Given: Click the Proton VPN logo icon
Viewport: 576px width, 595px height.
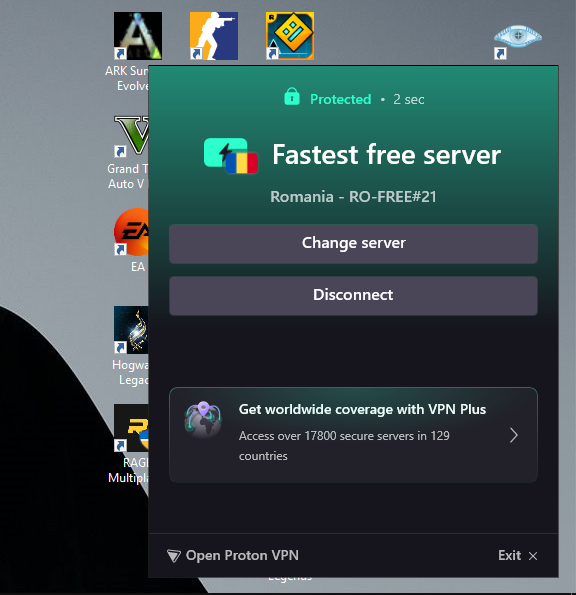Looking at the screenshot, I should pyautogui.click(x=174, y=556).
